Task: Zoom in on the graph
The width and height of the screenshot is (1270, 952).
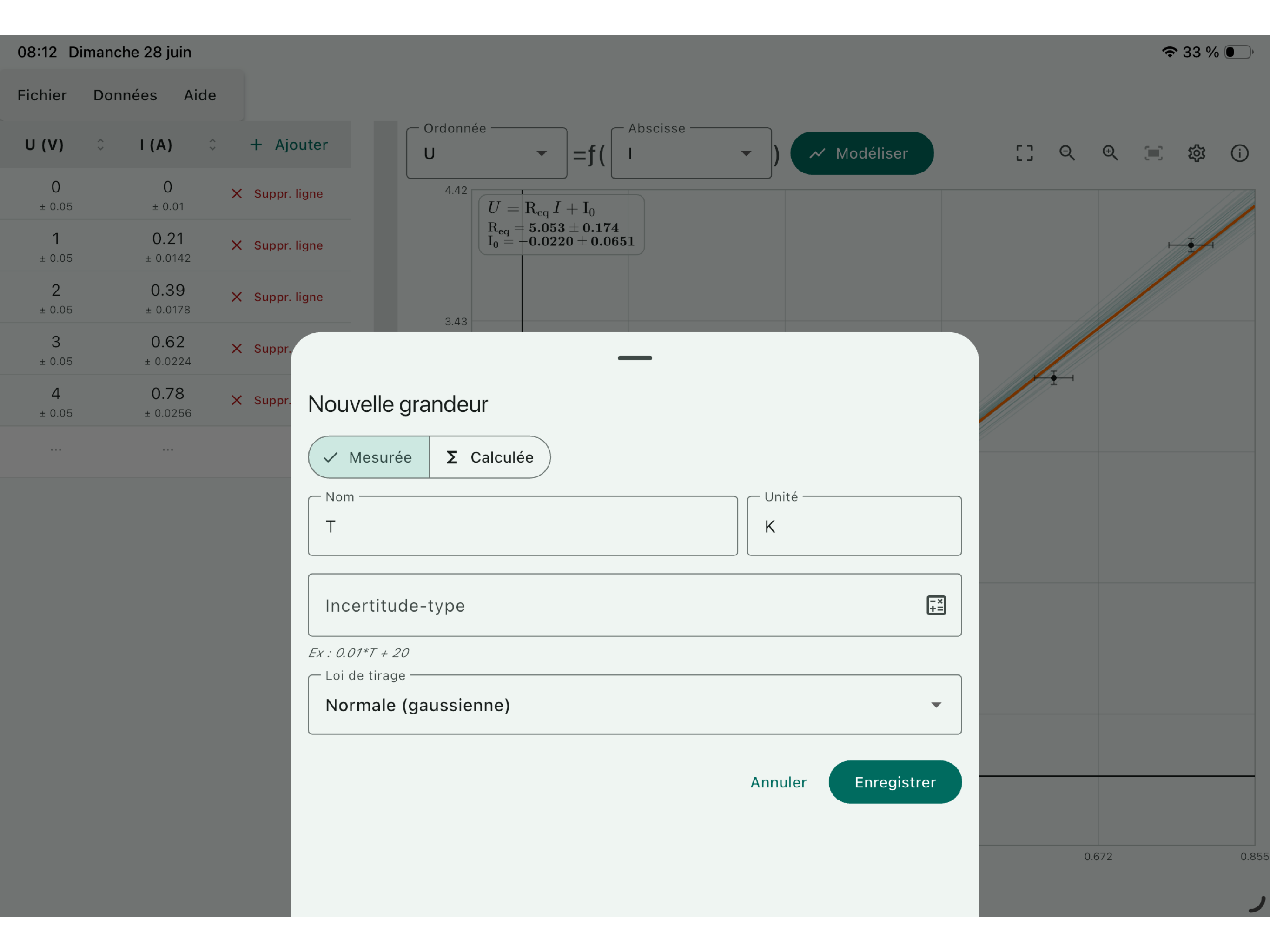Action: click(x=1111, y=153)
